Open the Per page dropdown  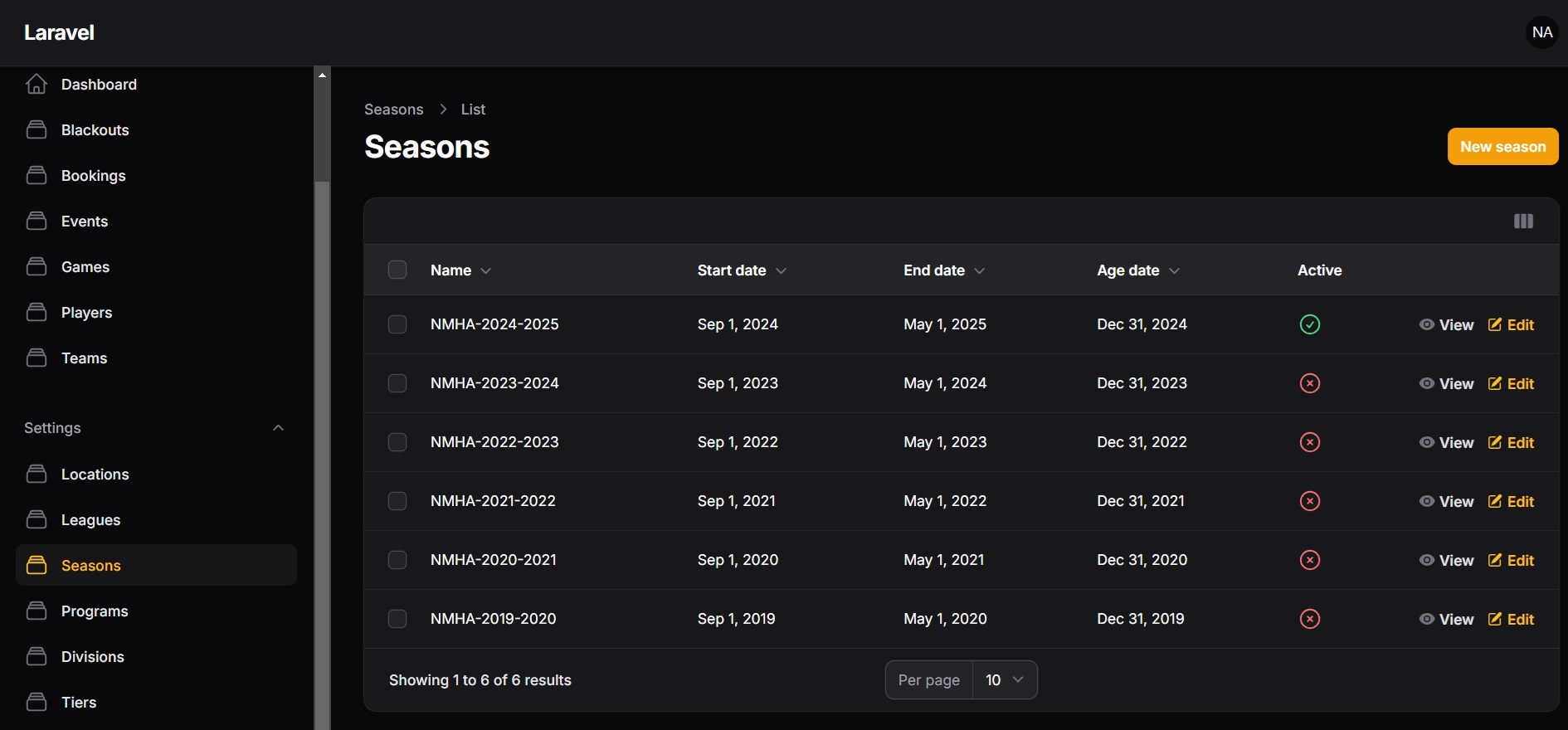point(1004,680)
